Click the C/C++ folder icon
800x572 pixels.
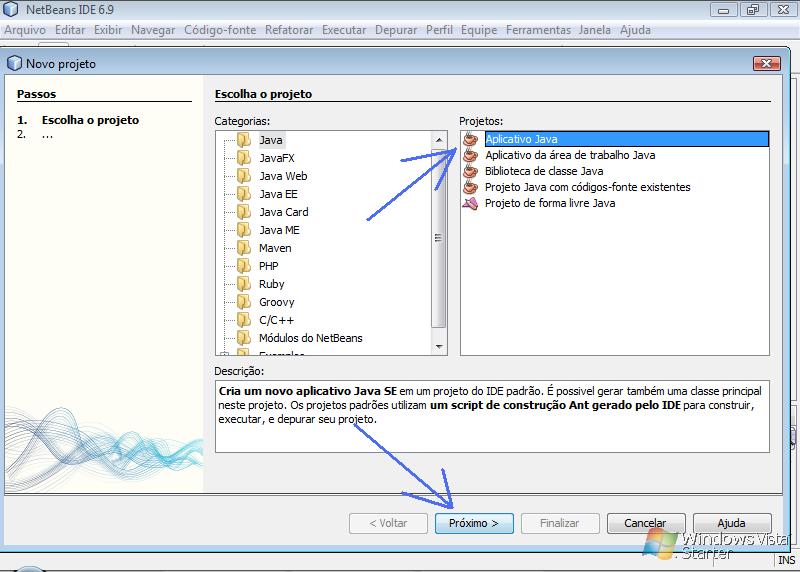(244, 320)
